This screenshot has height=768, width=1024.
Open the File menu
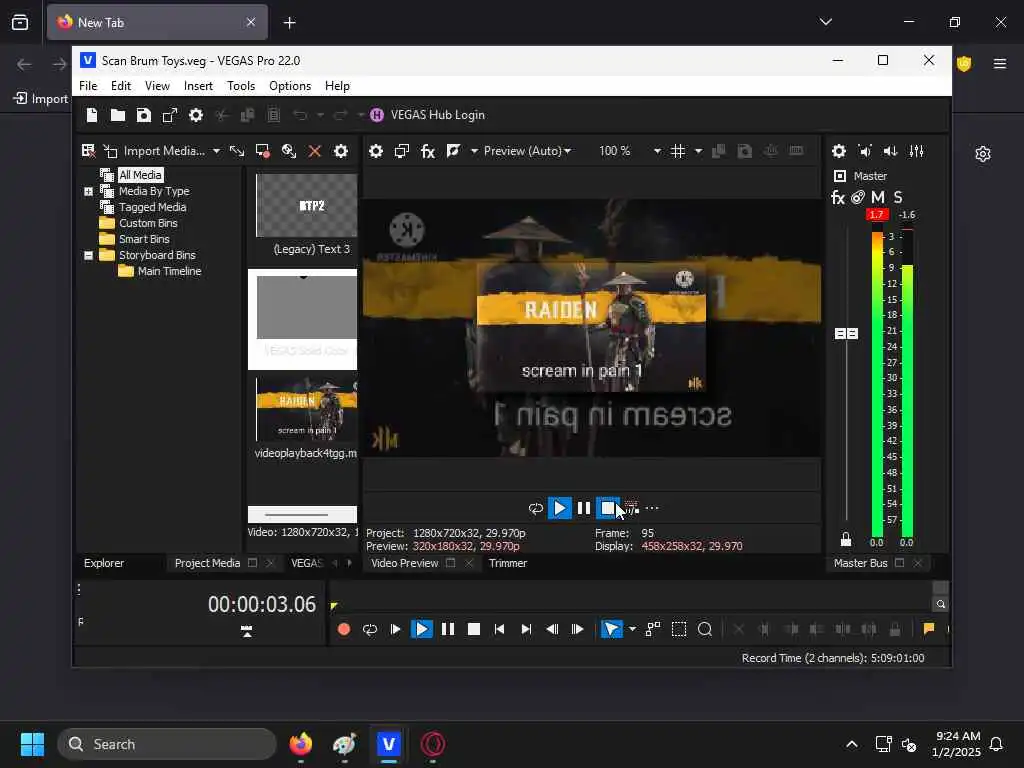pyautogui.click(x=88, y=86)
